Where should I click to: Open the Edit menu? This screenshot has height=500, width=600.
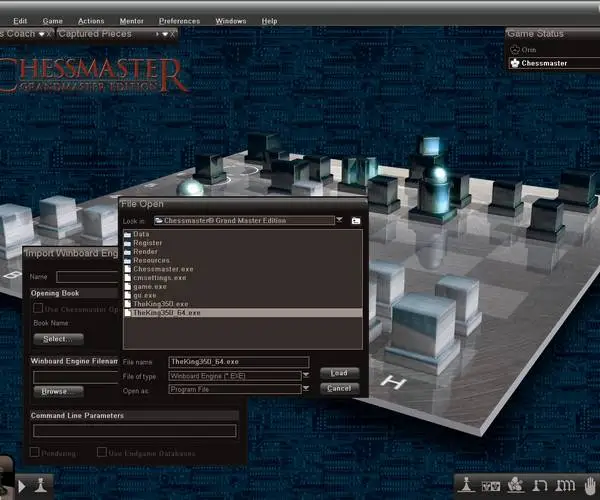click(20, 21)
